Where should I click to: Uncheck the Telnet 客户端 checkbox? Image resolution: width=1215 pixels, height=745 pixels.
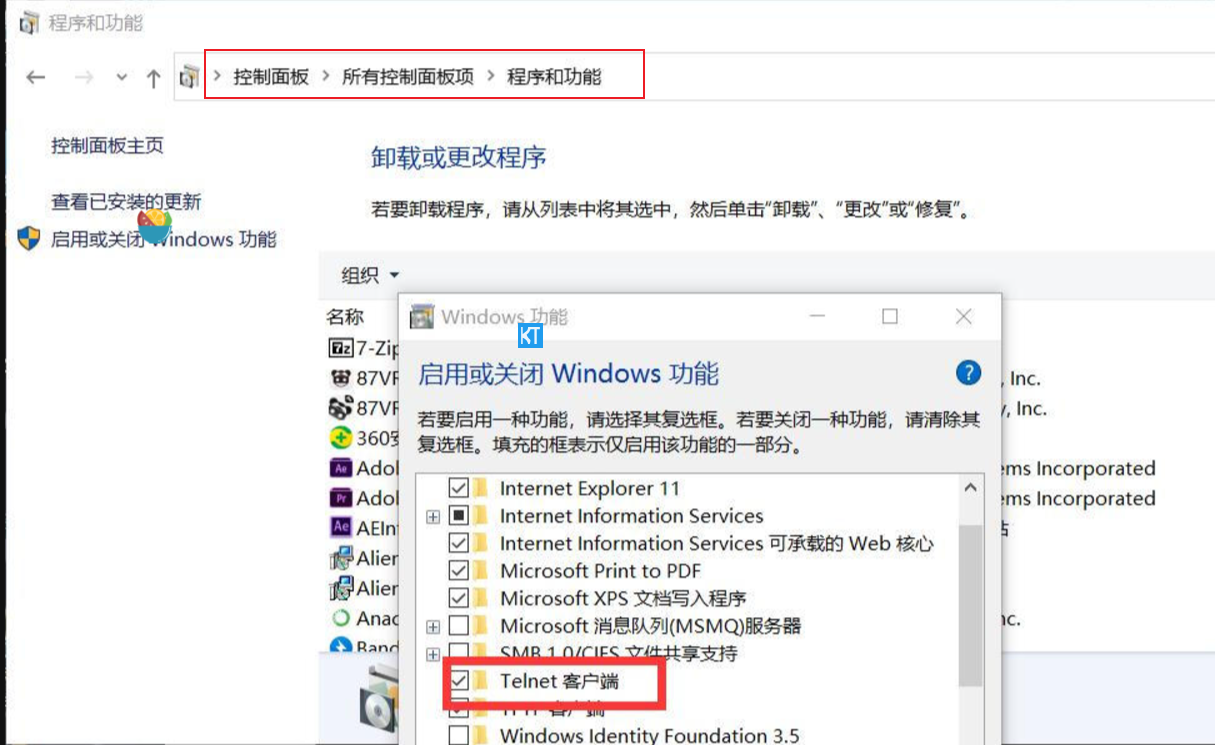click(459, 681)
